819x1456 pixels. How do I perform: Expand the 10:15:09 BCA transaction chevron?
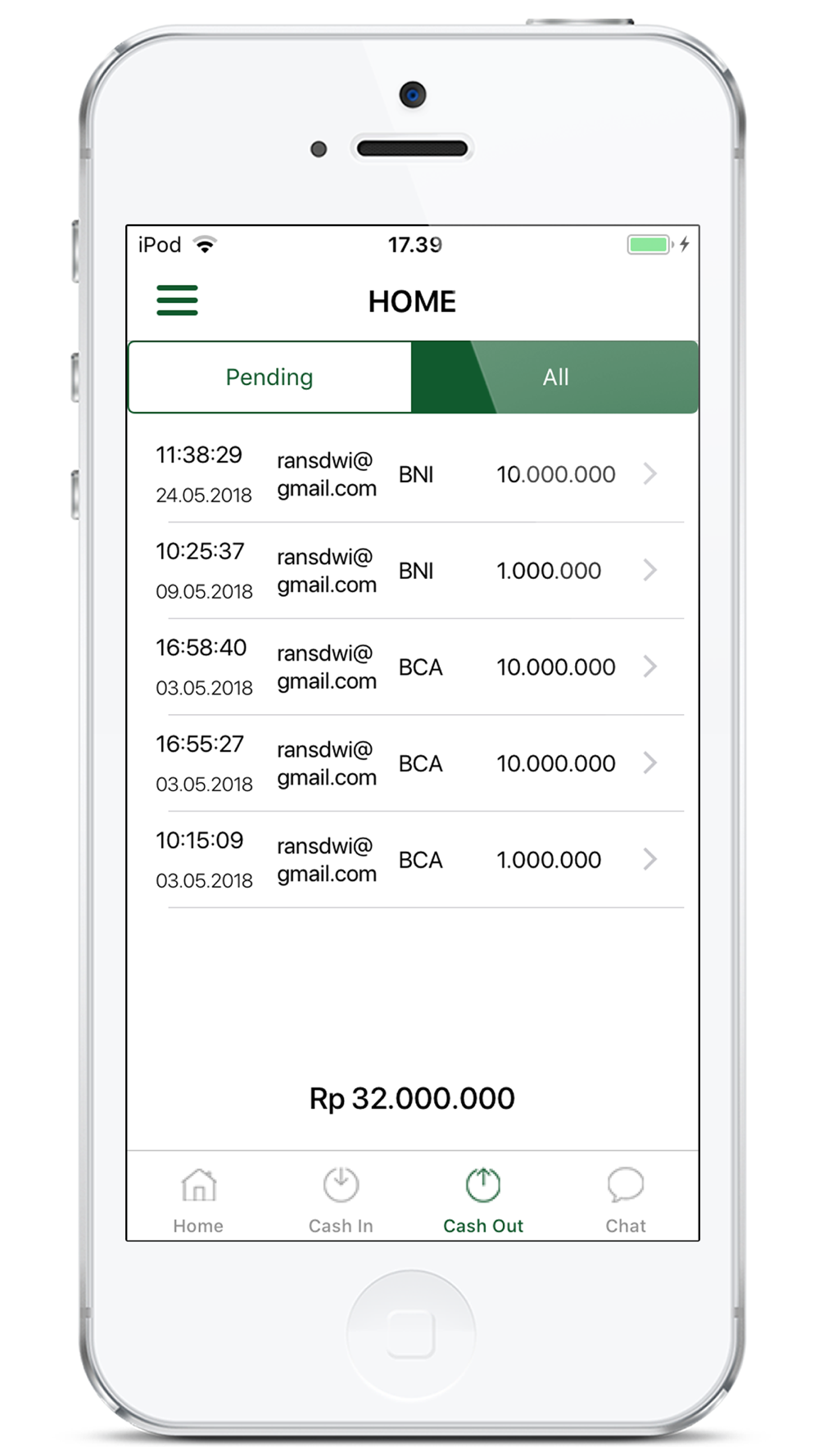[x=650, y=859]
